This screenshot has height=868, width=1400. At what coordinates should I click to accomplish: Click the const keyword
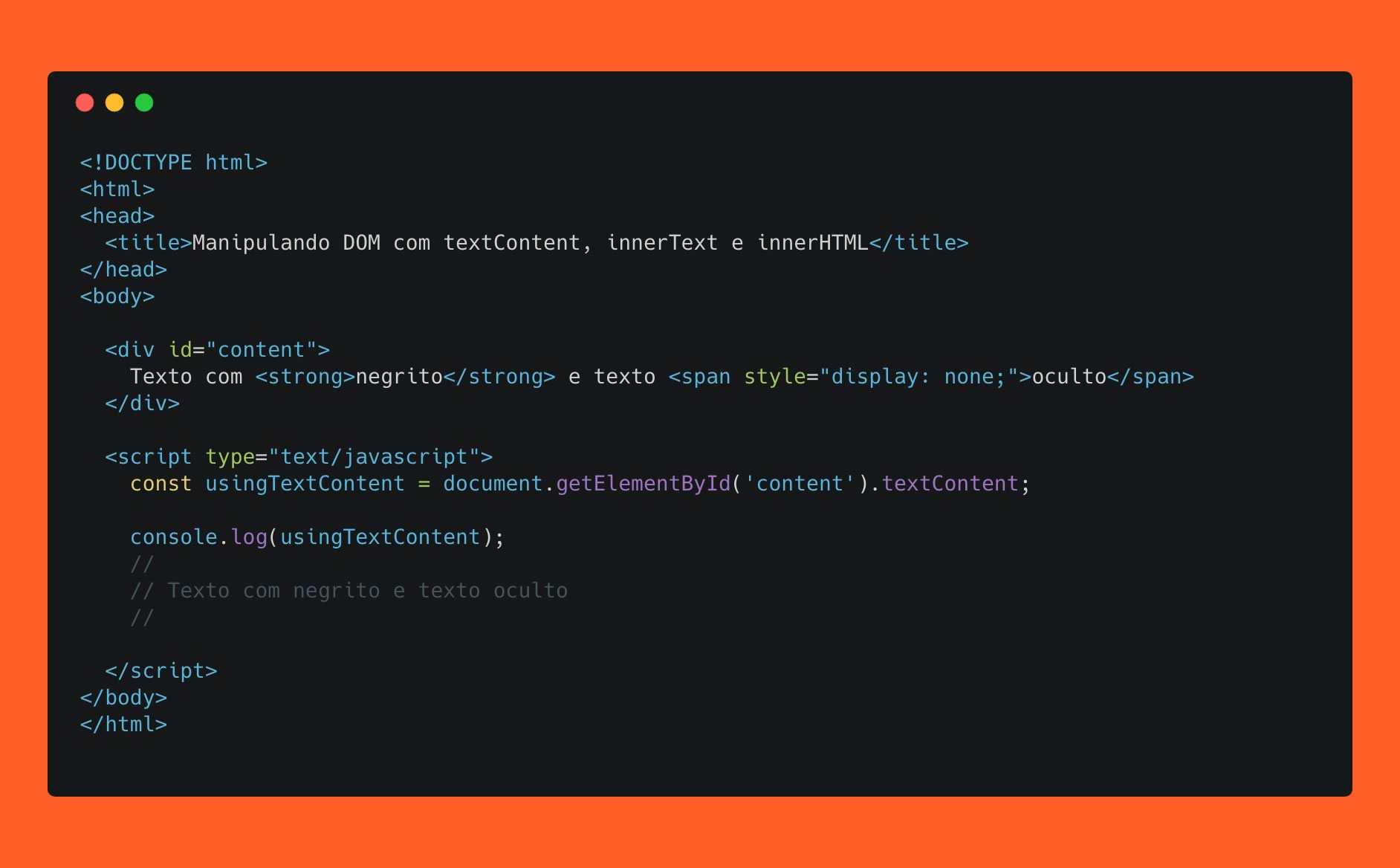coord(161,484)
